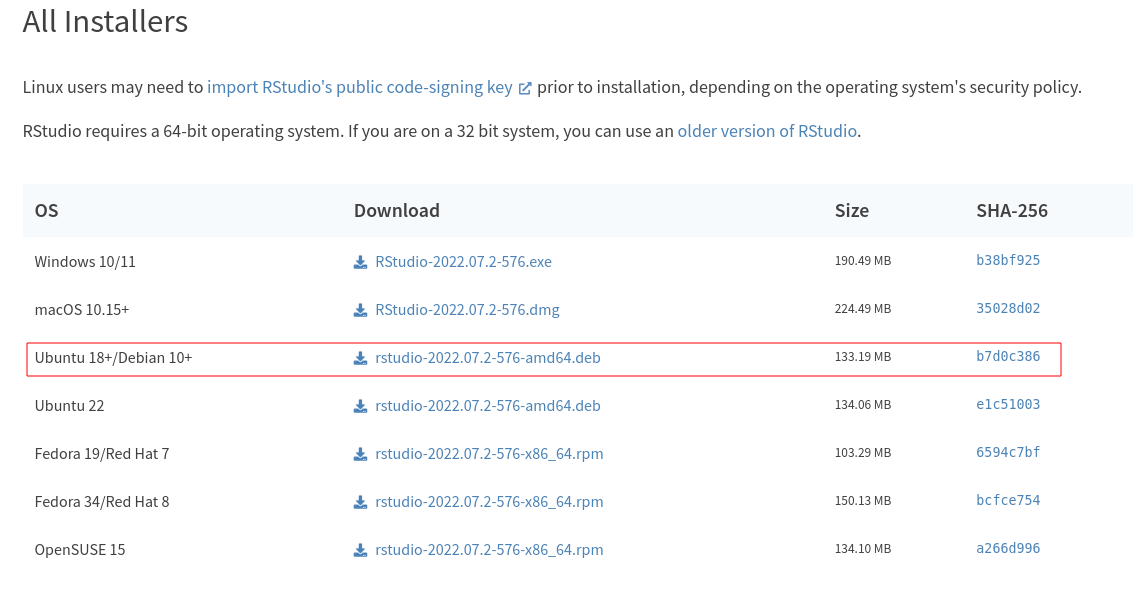This screenshot has height=605, width=1139.
Task: Open older version of RStudio link
Action: click(767, 131)
